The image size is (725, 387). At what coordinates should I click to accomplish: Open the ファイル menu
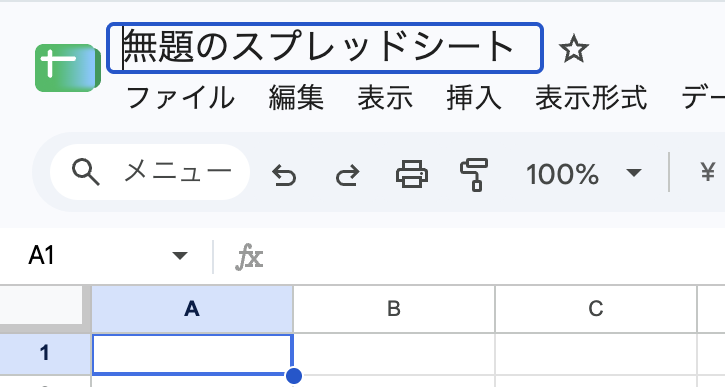pos(180,98)
